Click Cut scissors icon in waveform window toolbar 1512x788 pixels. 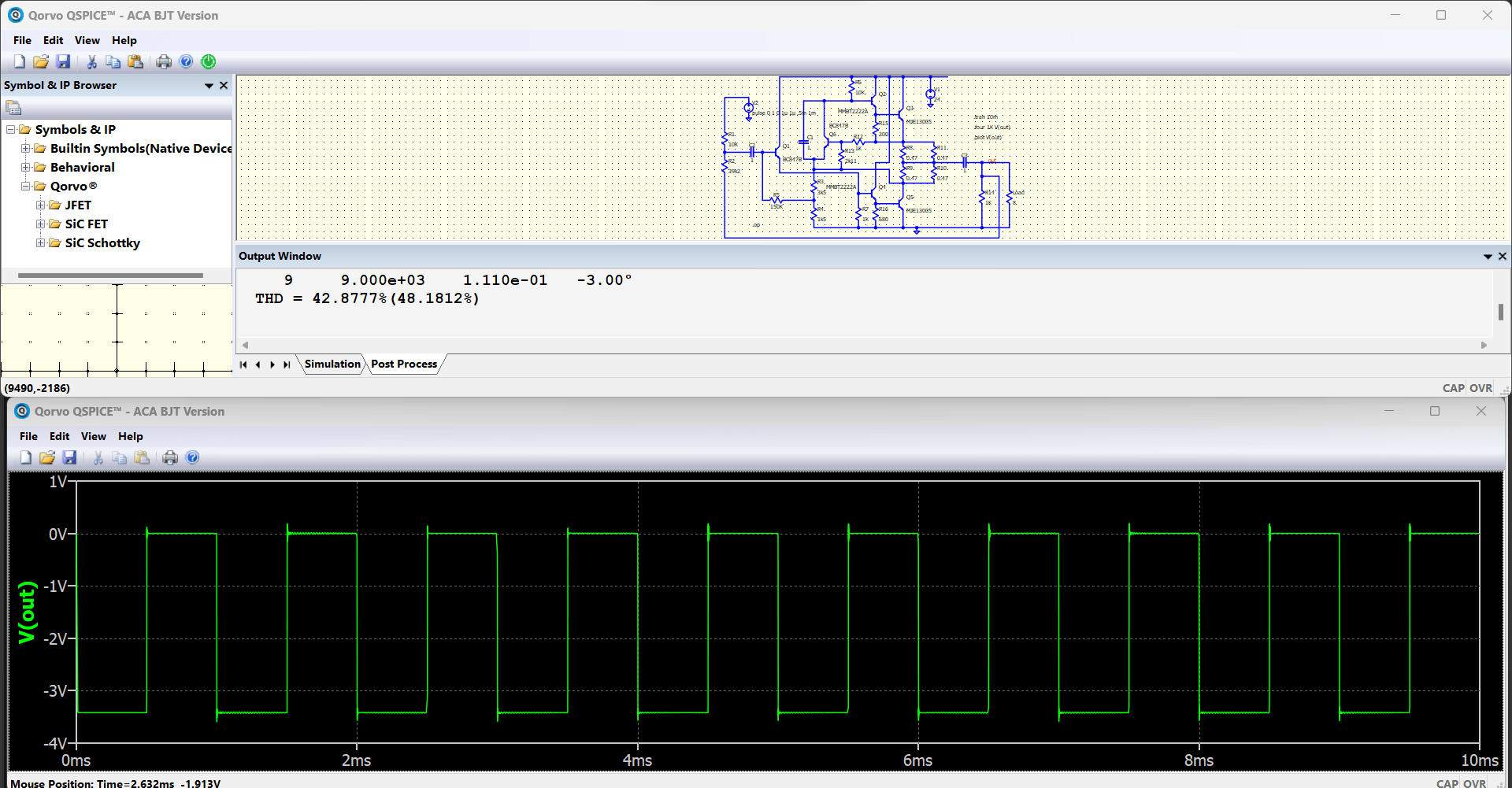click(x=98, y=457)
